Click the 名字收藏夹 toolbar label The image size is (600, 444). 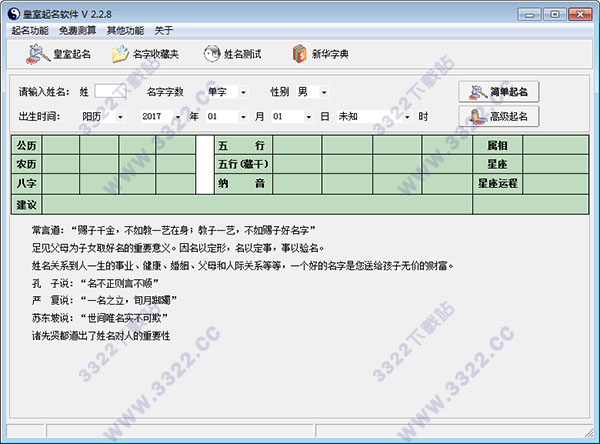[x=156, y=54]
